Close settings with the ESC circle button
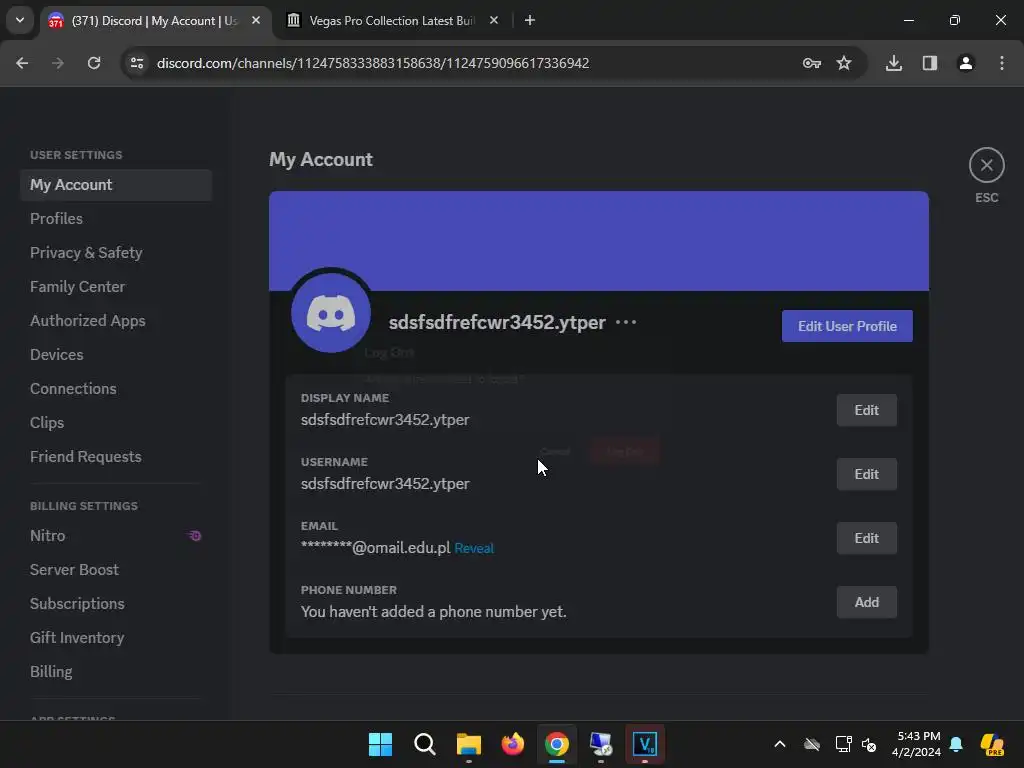 [986, 165]
